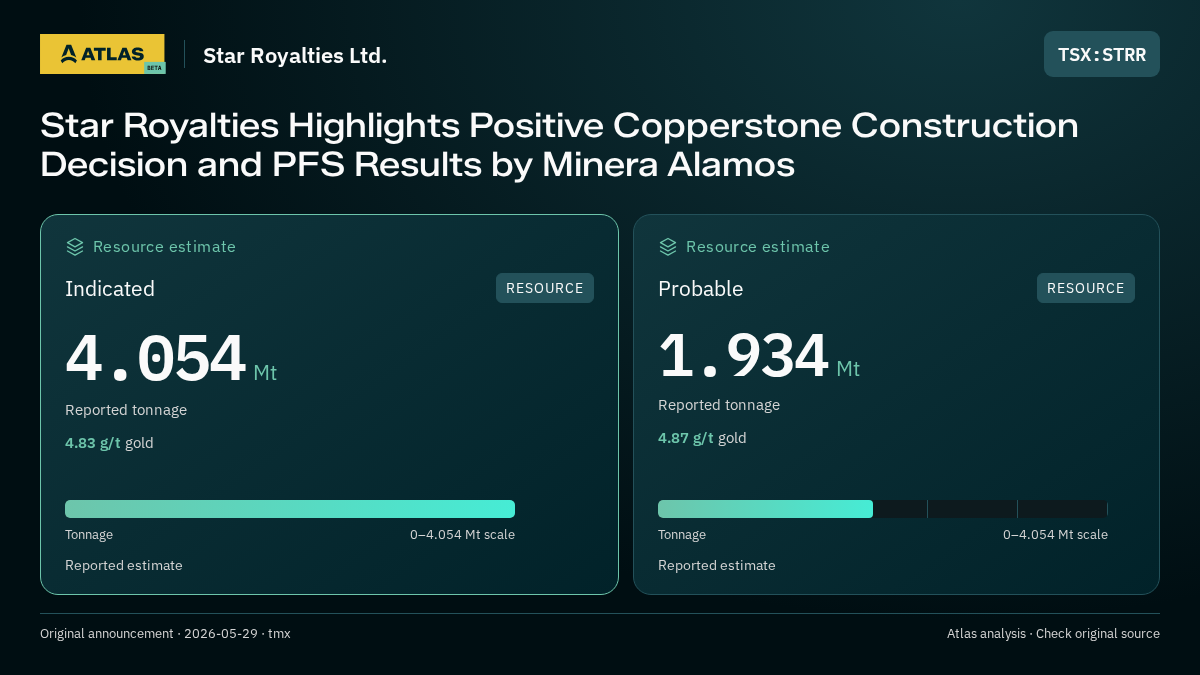
Task: Click the Probable tonnage progress bar
Action: coord(883,509)
